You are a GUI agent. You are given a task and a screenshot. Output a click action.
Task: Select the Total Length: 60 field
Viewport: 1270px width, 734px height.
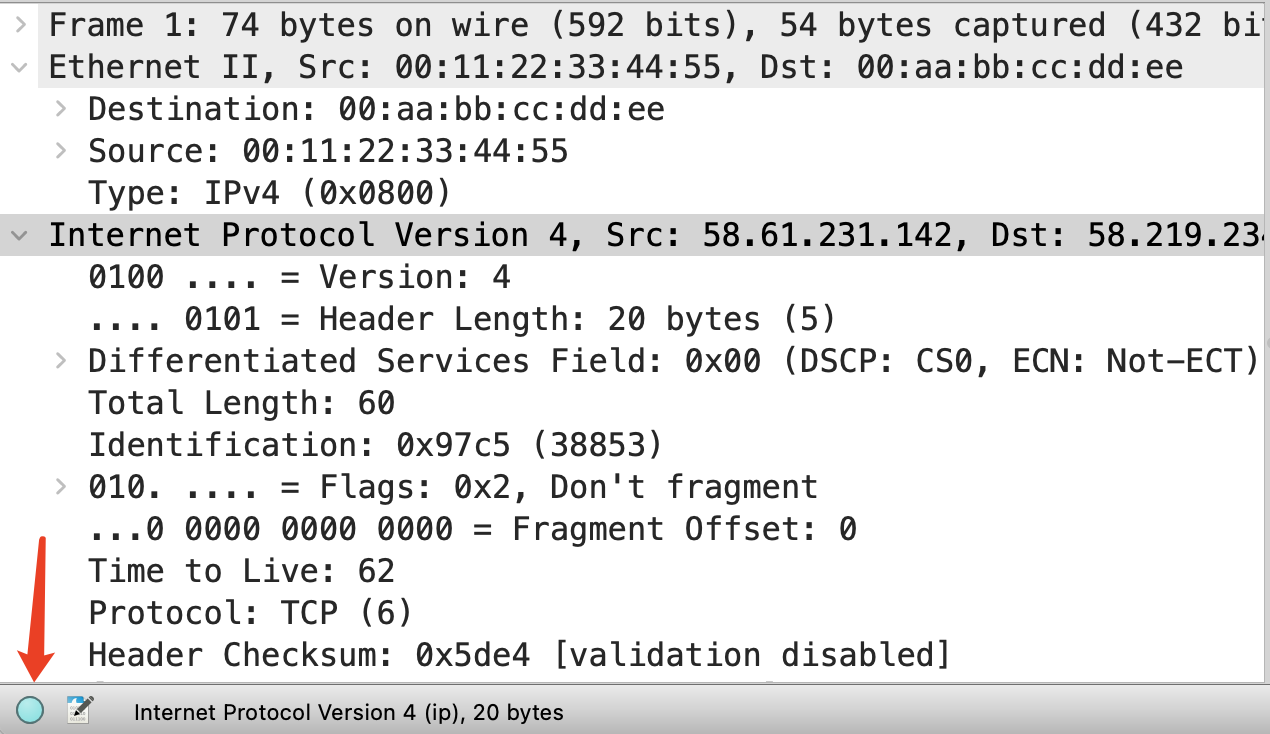click(x=241, y=403)
